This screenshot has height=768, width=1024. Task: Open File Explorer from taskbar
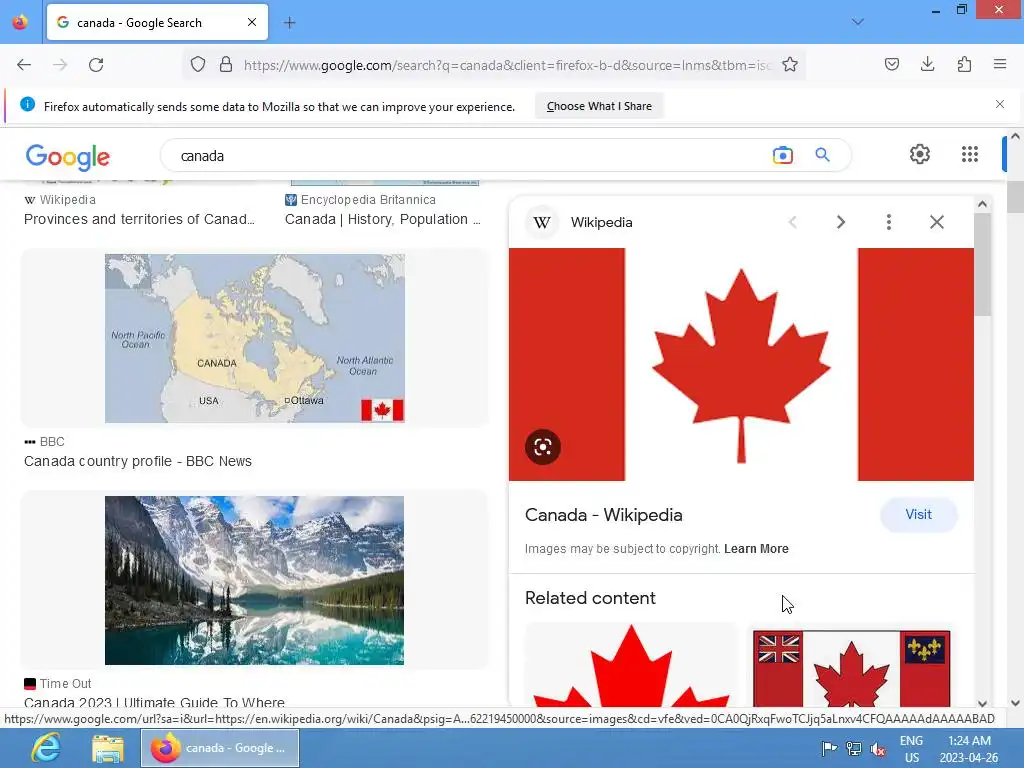tap(108, 748)
